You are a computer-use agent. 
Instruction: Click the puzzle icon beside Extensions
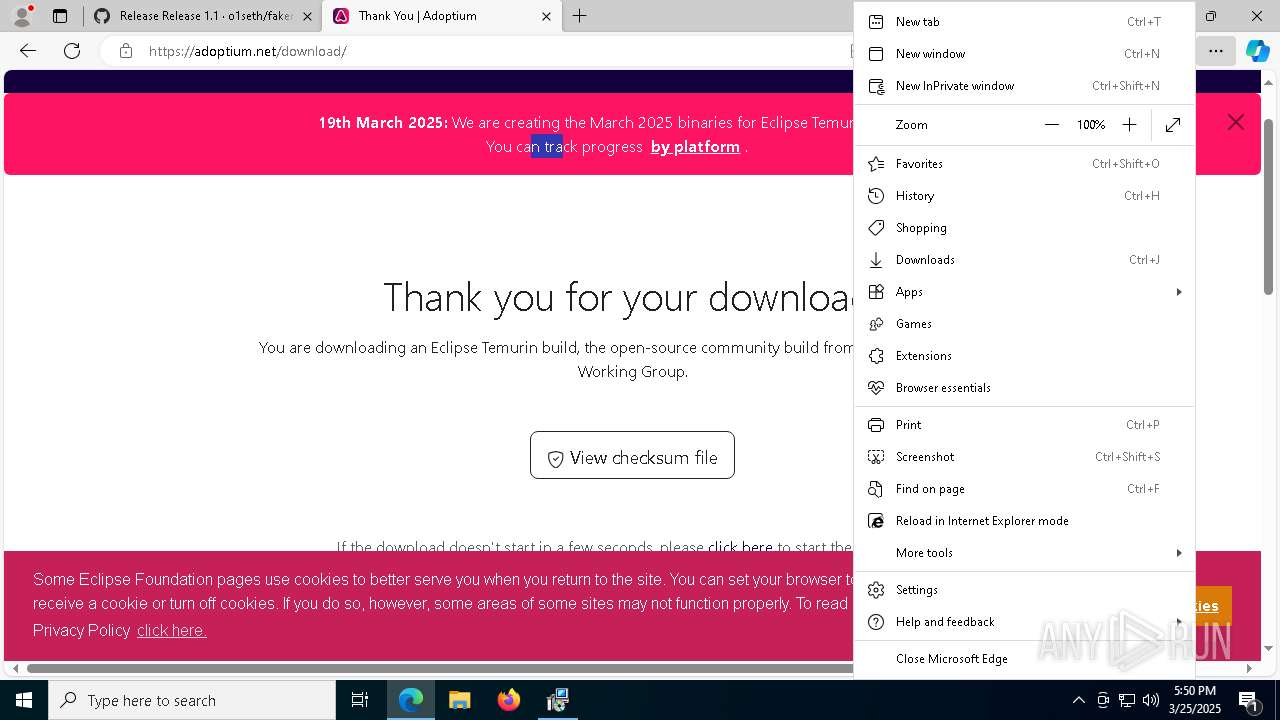click(876, 356)
